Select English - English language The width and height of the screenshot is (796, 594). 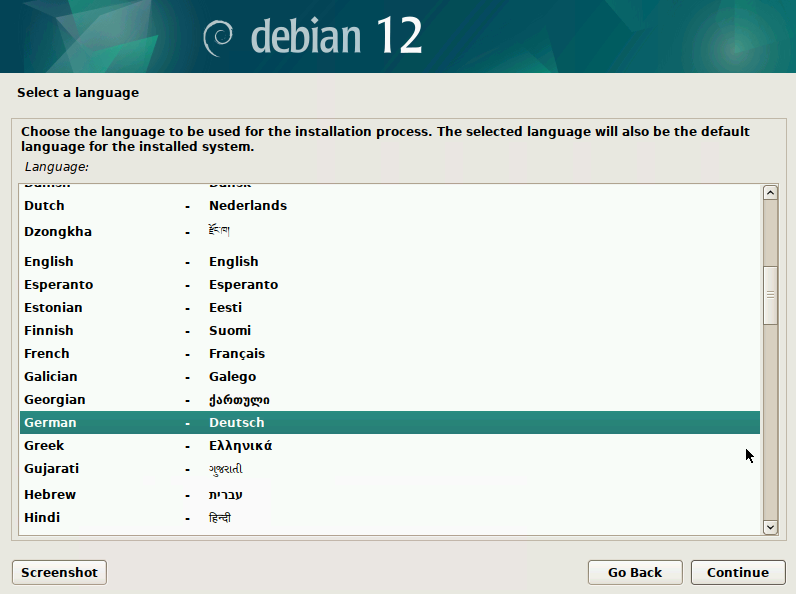tap(390, 261)
